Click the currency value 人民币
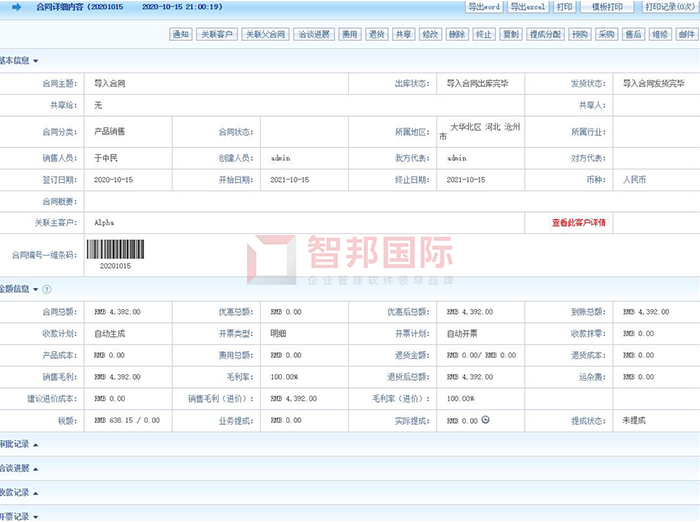 (634, 180)
